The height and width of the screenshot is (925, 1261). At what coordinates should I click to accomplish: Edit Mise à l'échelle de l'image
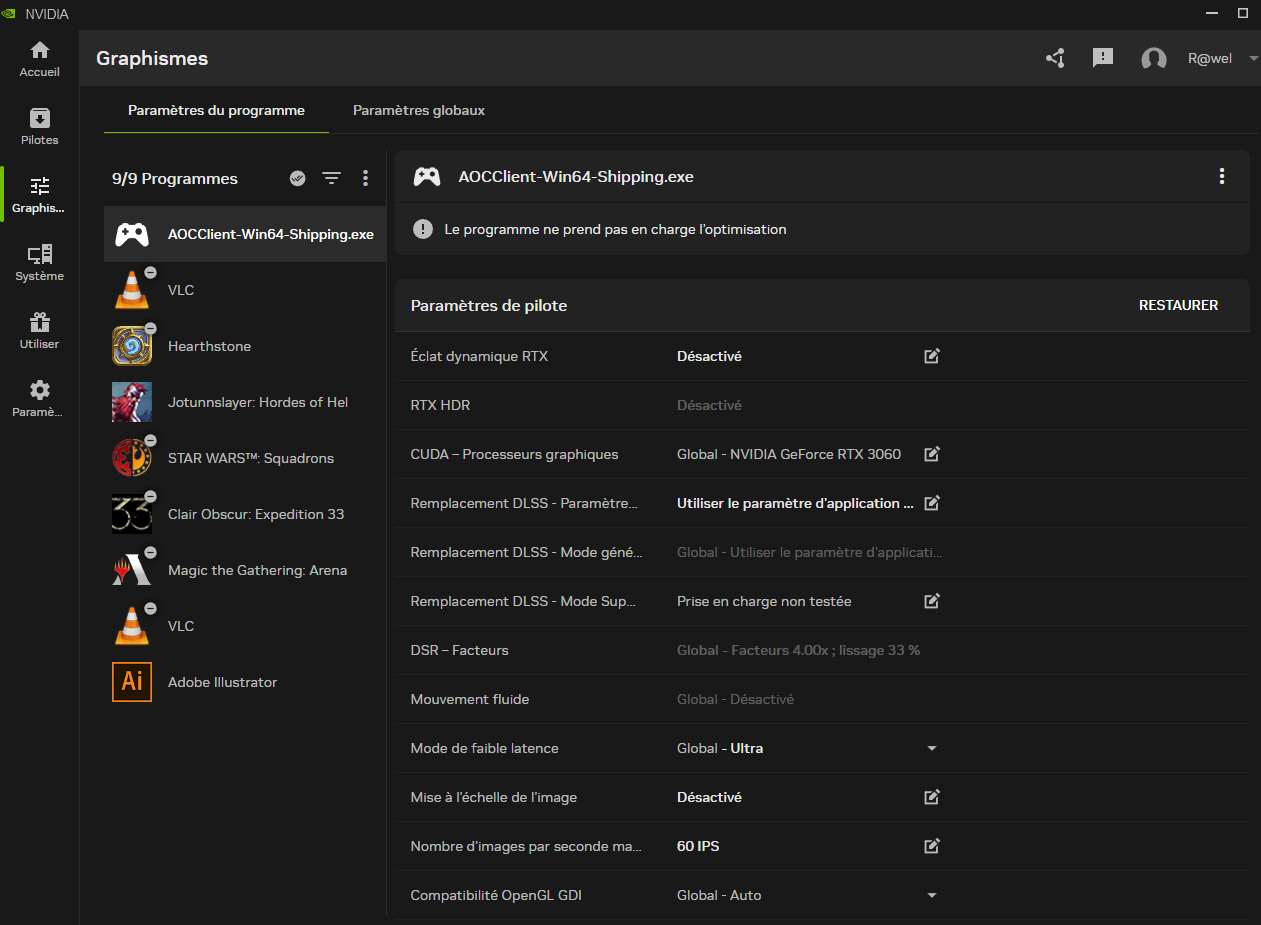[932, 797]
